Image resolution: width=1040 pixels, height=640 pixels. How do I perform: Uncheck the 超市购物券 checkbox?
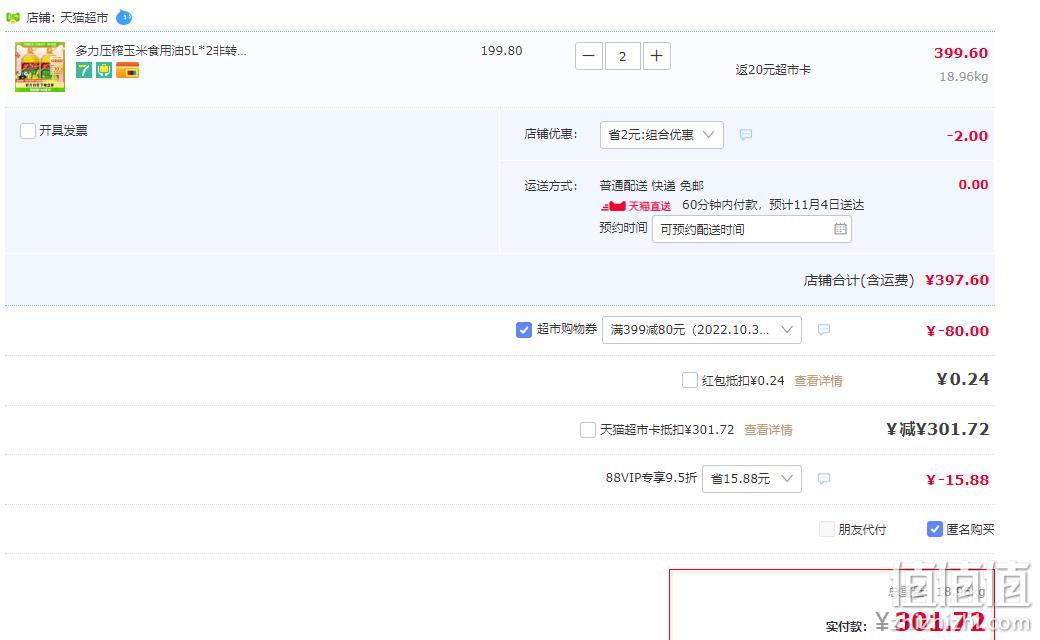(x=524, y=330)
